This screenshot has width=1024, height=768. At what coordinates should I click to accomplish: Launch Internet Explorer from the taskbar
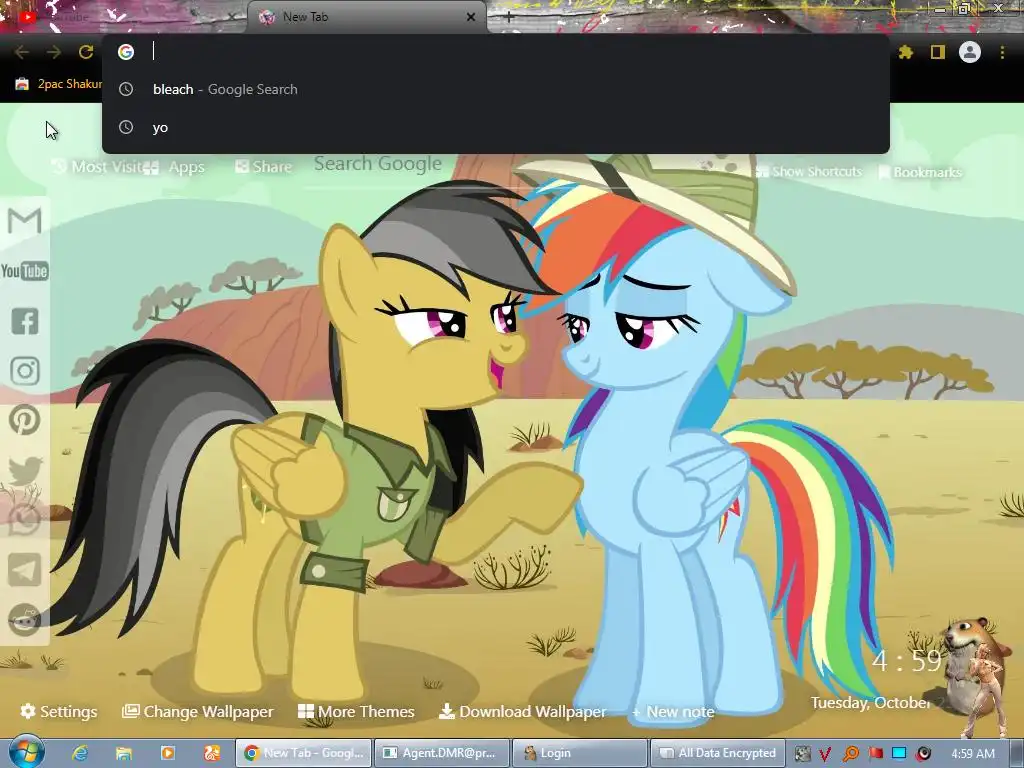[80, 753]
